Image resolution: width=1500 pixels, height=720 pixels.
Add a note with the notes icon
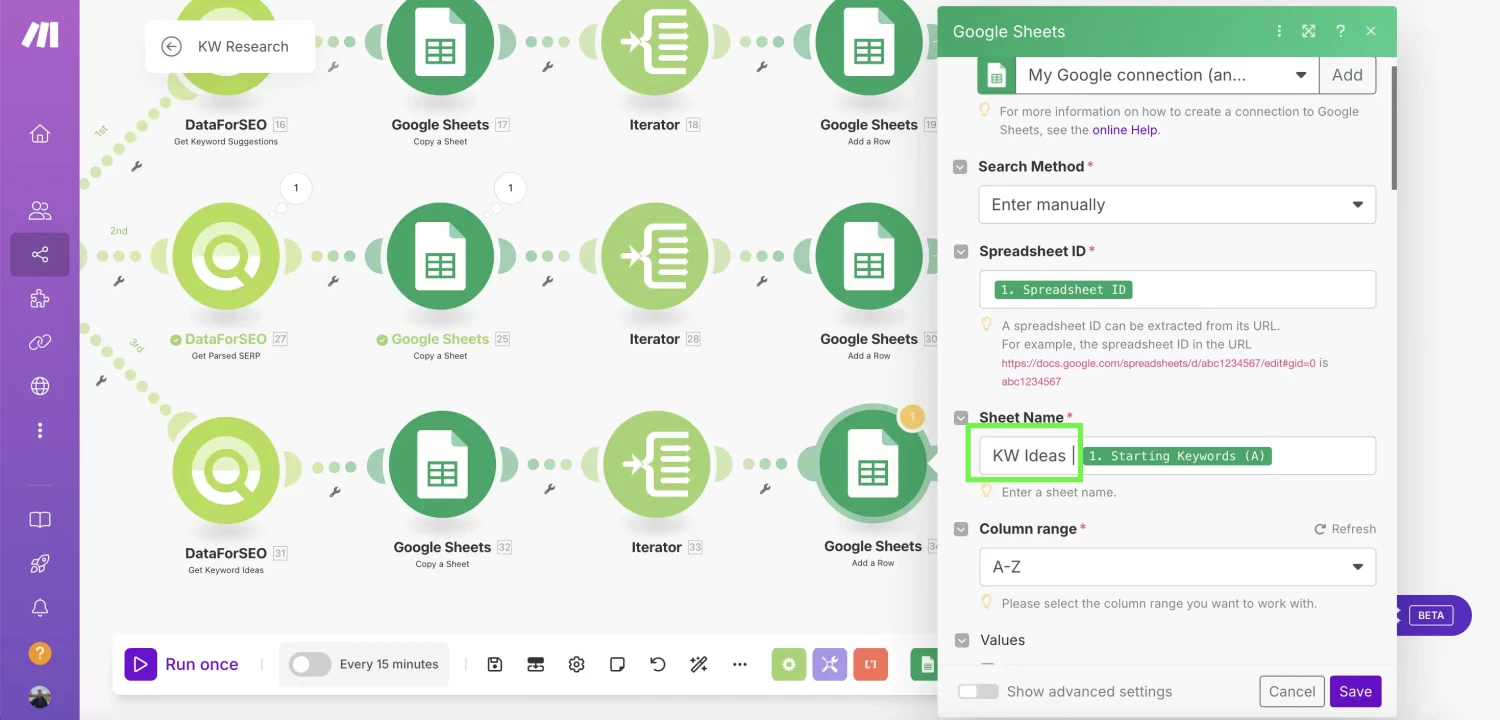617,664
